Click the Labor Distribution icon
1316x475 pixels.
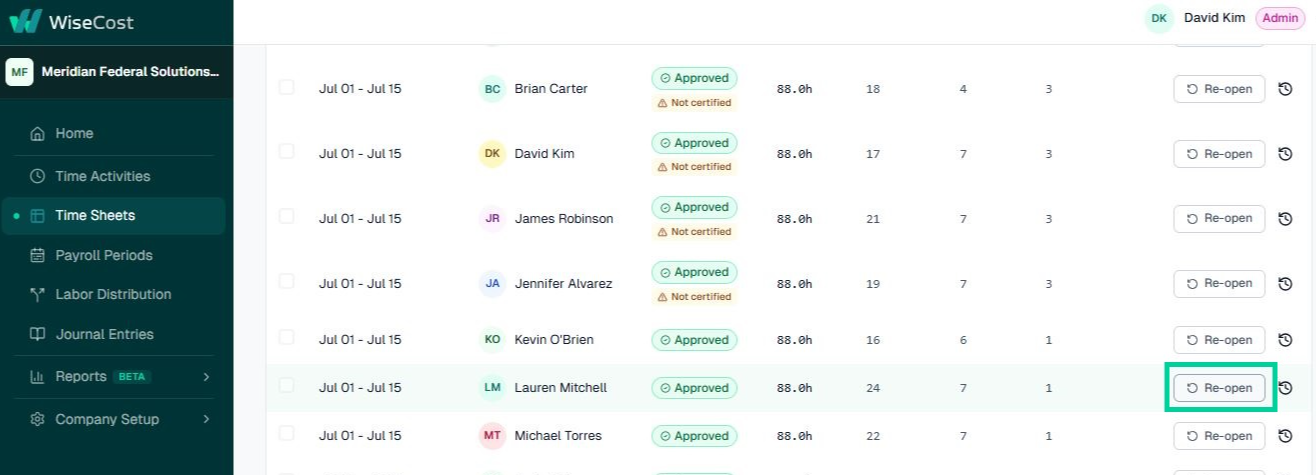(38, 294)
